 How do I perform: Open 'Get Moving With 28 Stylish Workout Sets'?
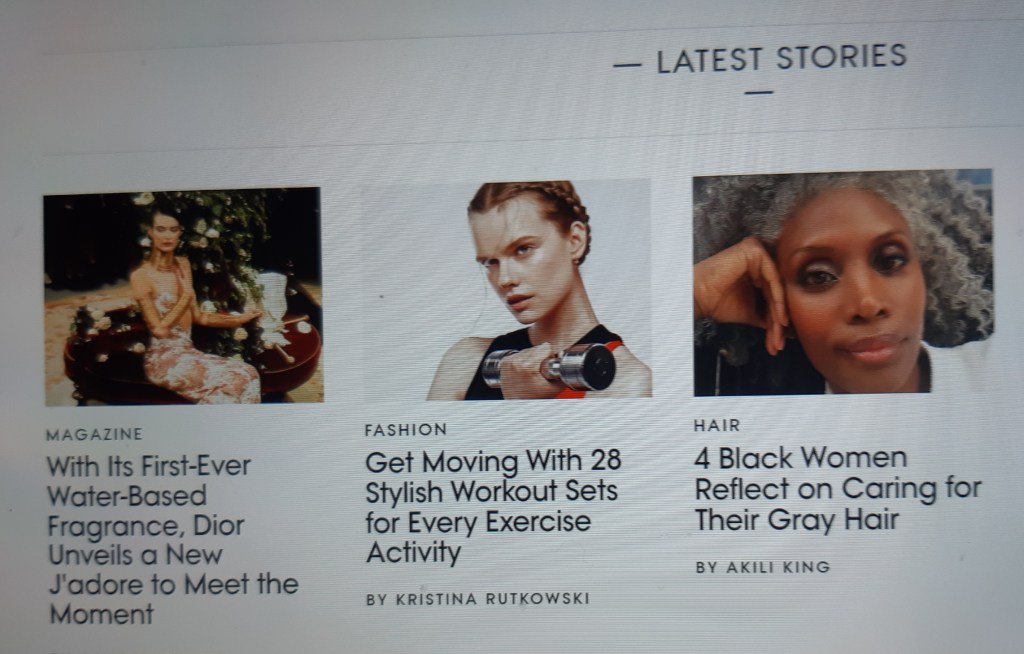(x=493, y=507)
